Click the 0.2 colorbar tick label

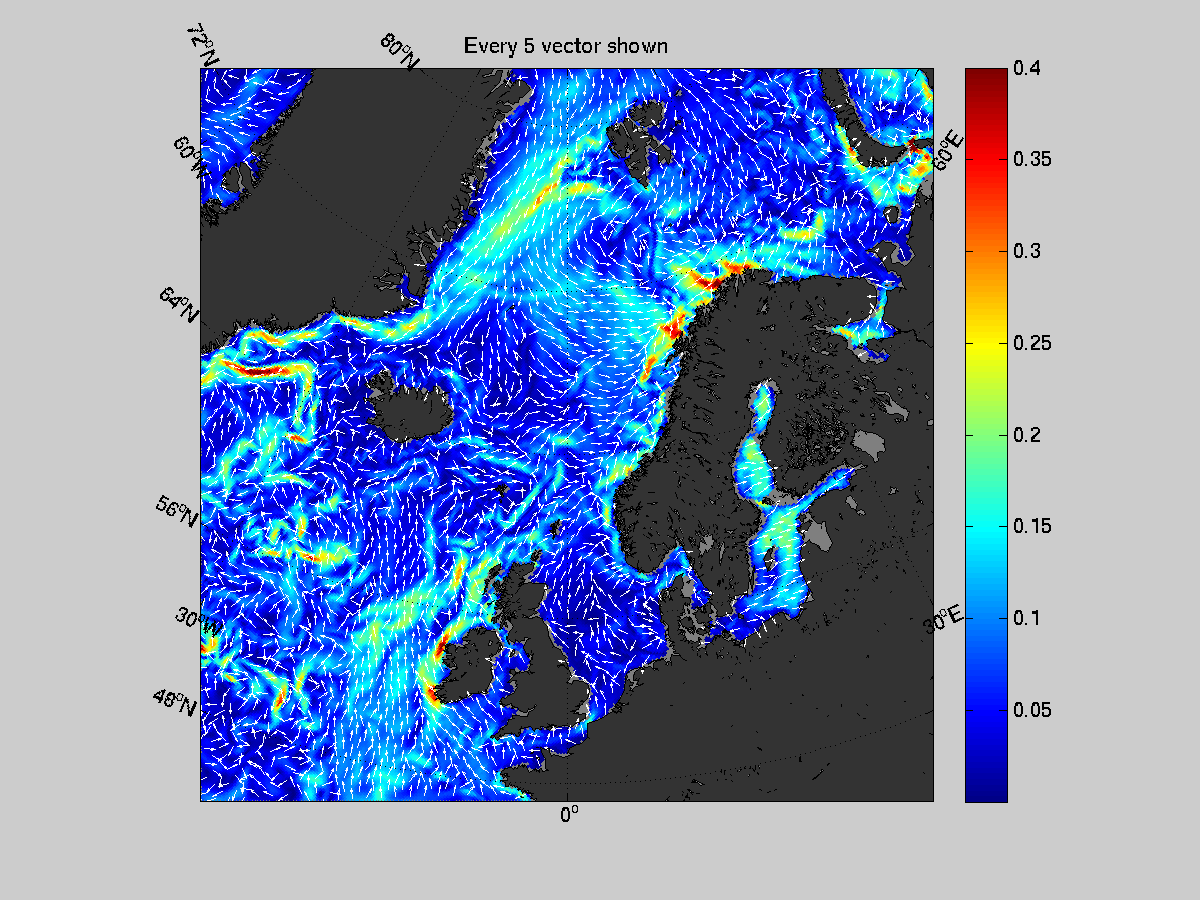tap(1027, 434)
